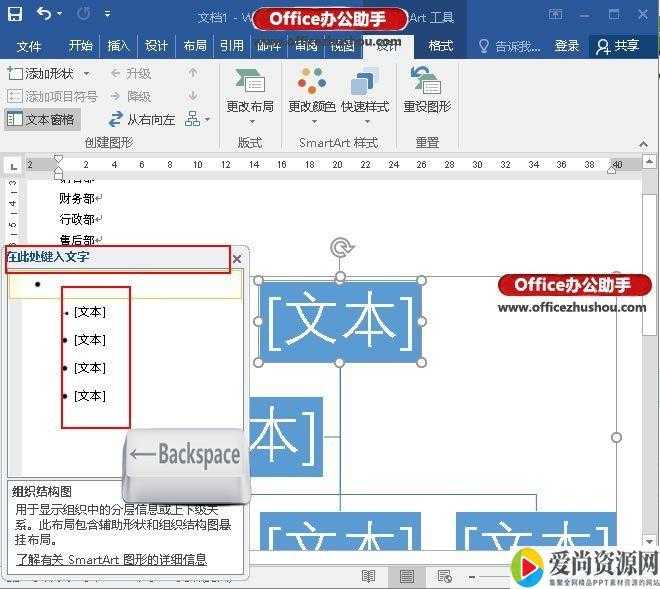Viewport: 660px width, 589px height.
Task: Open 了解有关 SmartArt 图形的详细信息 link
Action: pyautogui.click(x=111, y=559)
